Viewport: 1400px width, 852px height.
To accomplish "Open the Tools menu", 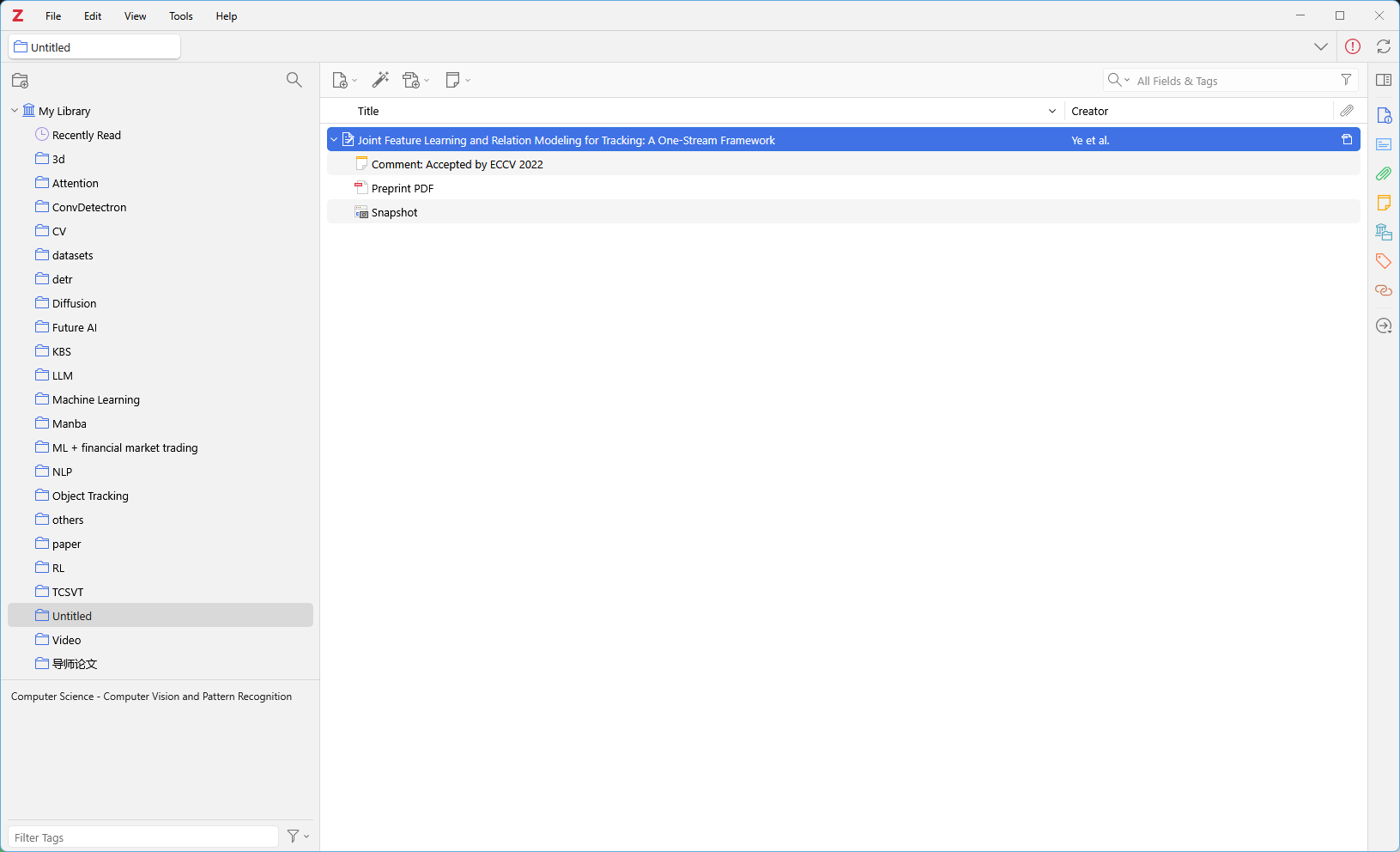I will click(x=181, y=16).
